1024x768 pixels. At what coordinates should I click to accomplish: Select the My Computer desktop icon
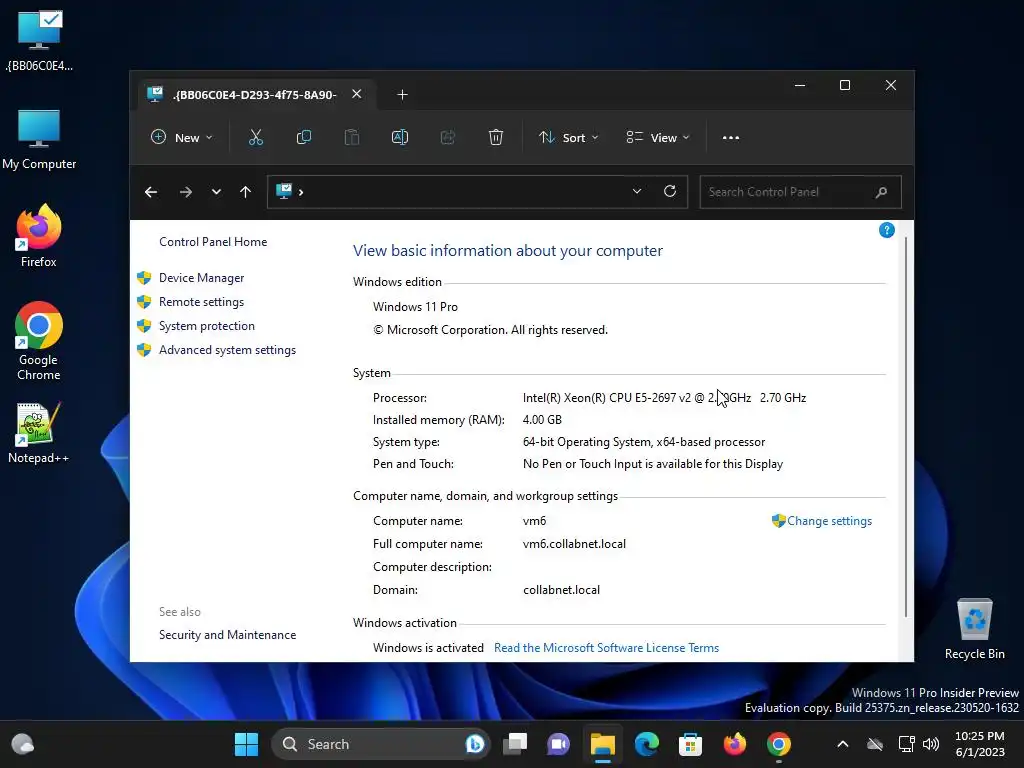39,139
